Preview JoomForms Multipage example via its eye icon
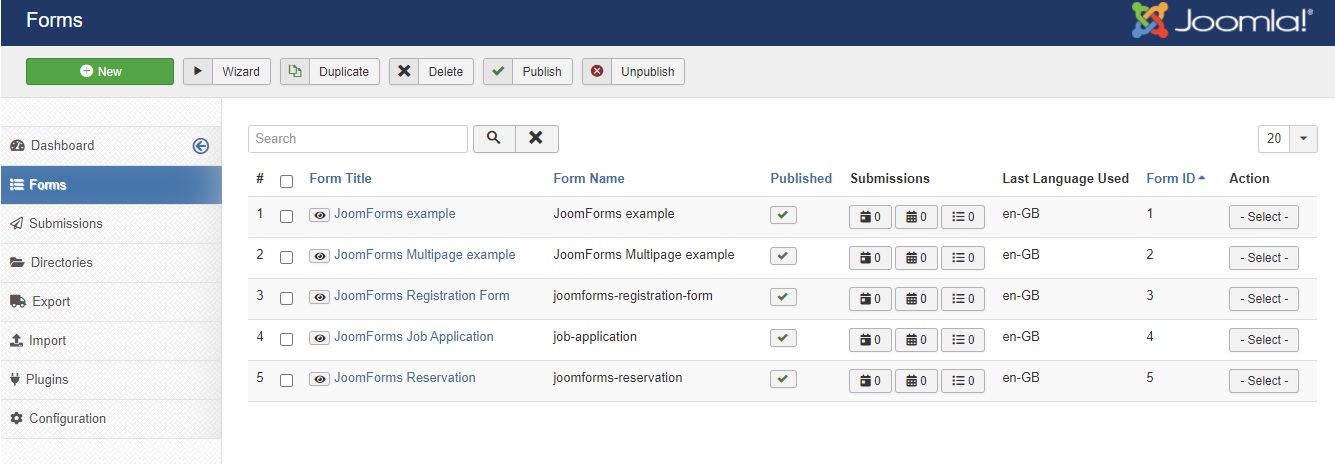This screenshot has height=464, width=1335. click(320, 256)
